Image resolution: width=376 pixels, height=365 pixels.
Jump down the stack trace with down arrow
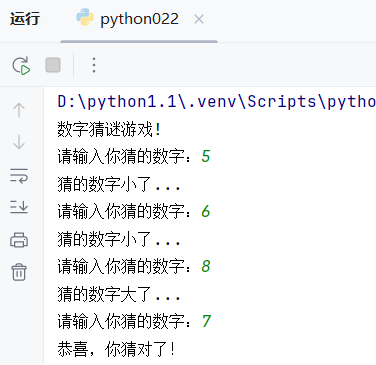(x=19, y=142)
